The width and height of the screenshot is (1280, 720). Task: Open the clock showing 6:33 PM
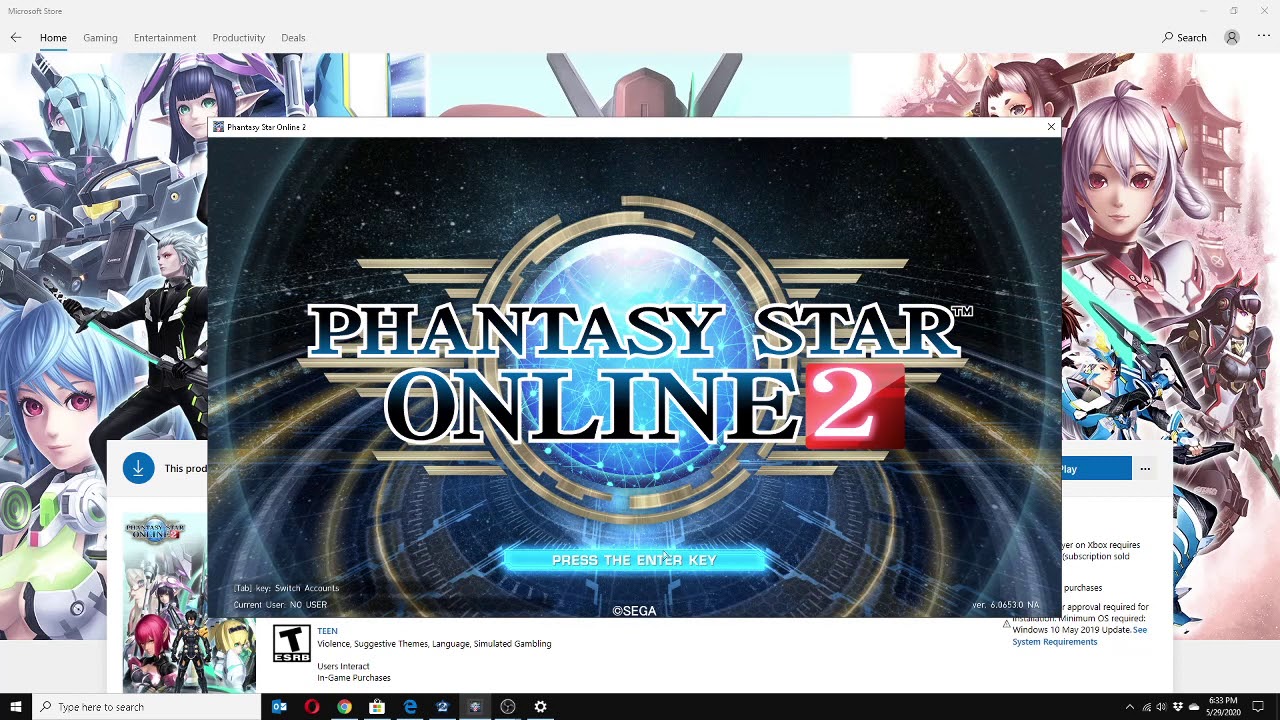click(x=1223, y=707)
